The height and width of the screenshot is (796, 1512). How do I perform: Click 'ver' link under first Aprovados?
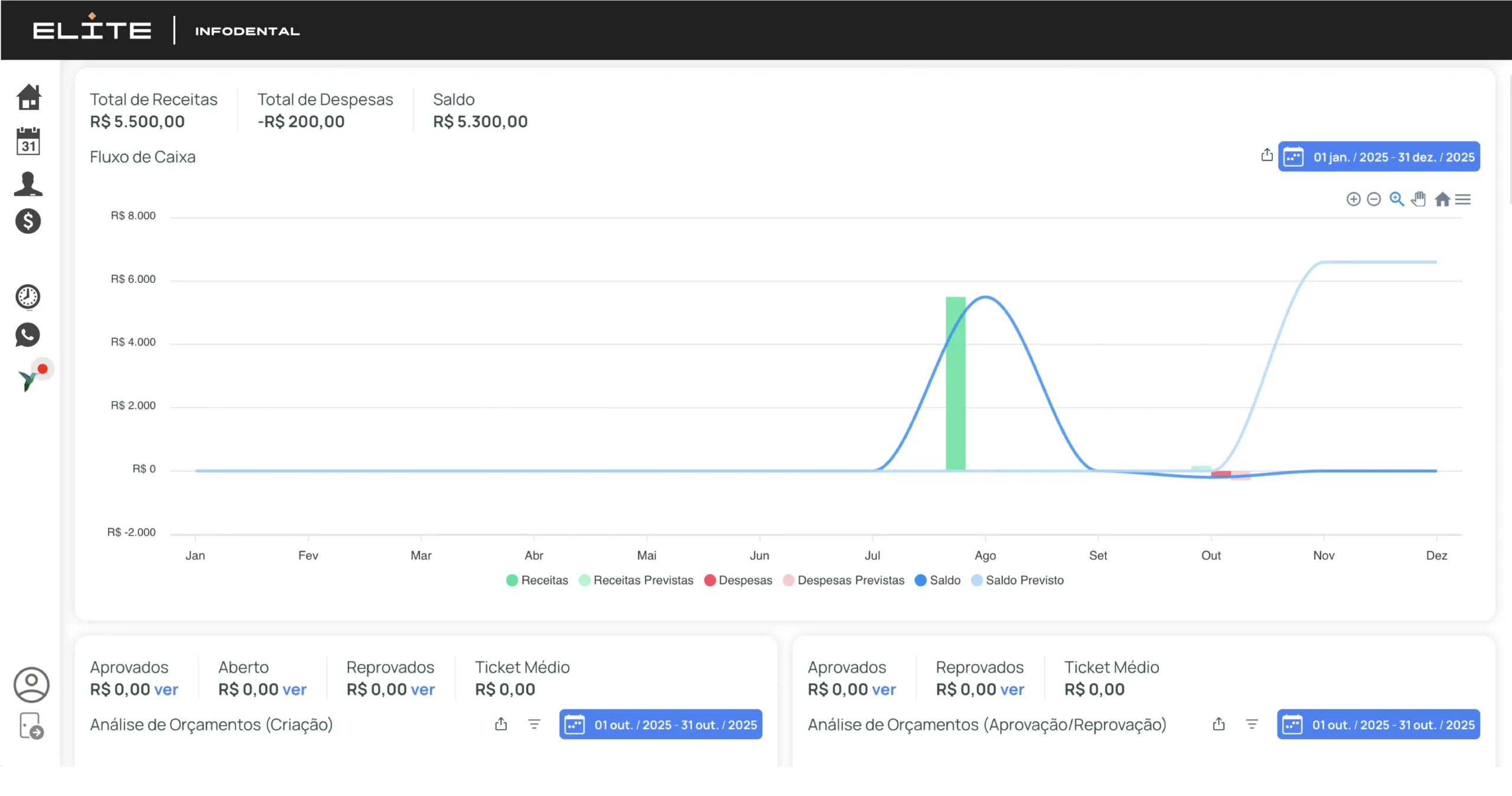pyautogui.click(x=166, y=690)
